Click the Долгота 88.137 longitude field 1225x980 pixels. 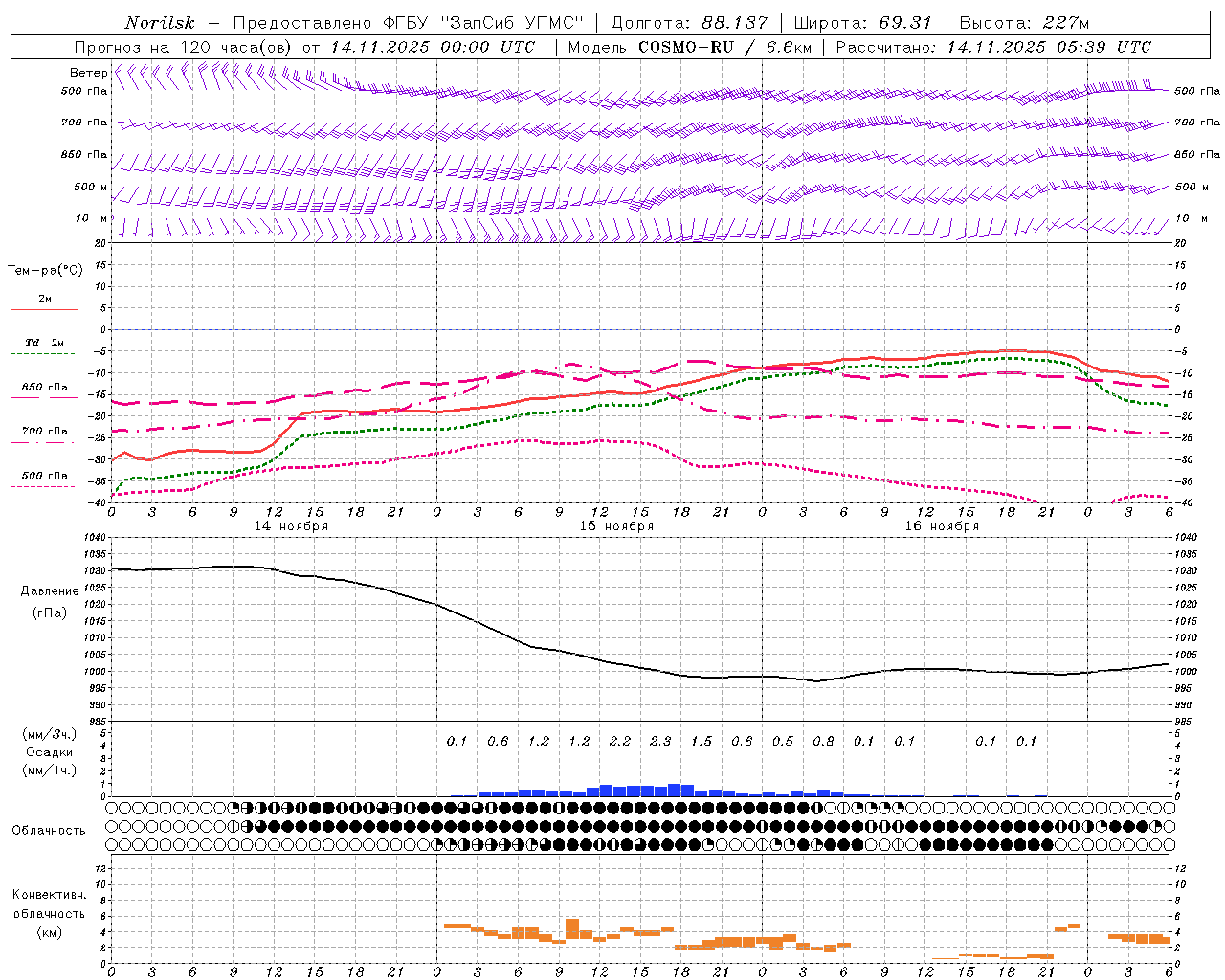[x=688, y=23]
